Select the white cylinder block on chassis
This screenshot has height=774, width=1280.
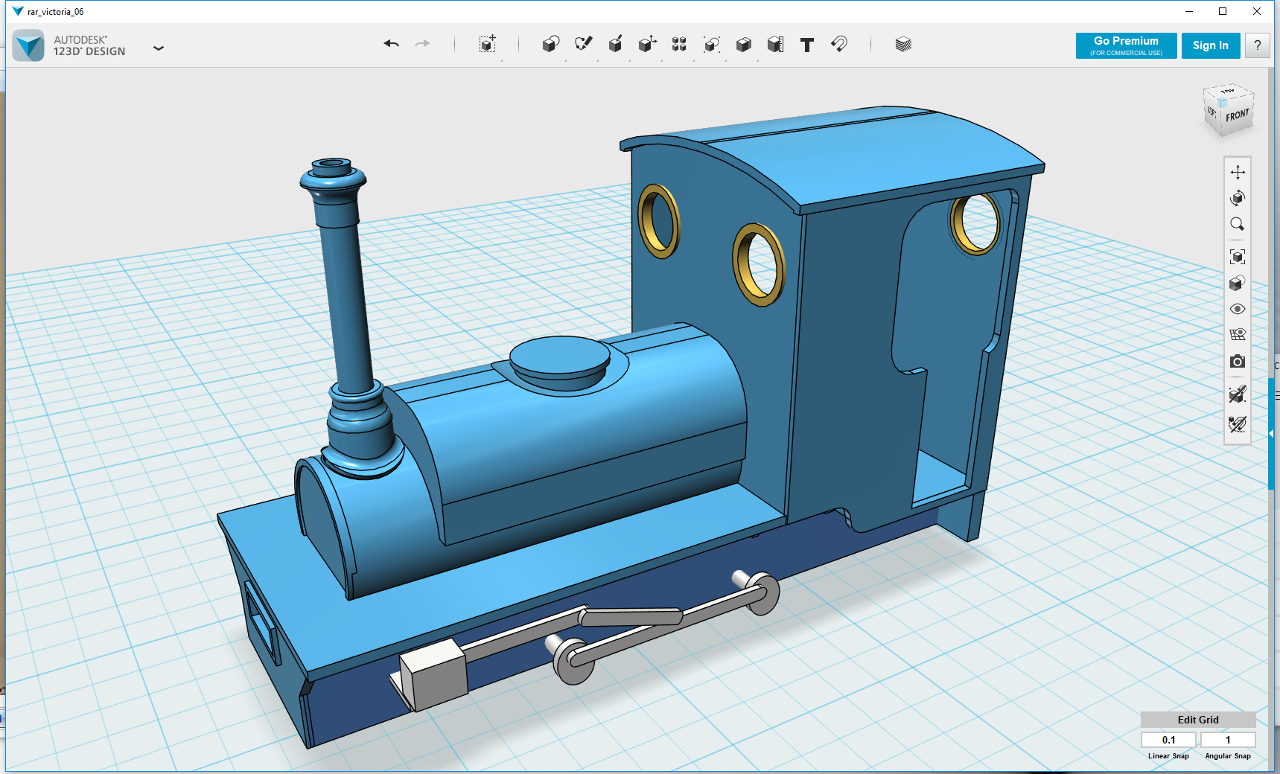[x=434, y=677]
